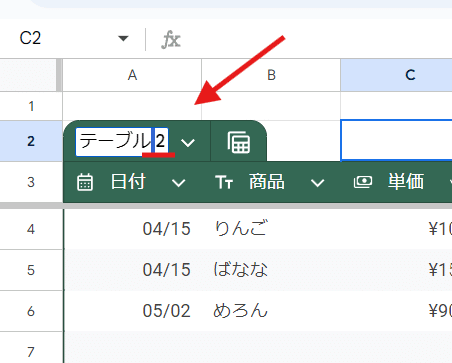452x363 pixels.
Task: Click the formula bar input area
Action: (x=318, y=39)
